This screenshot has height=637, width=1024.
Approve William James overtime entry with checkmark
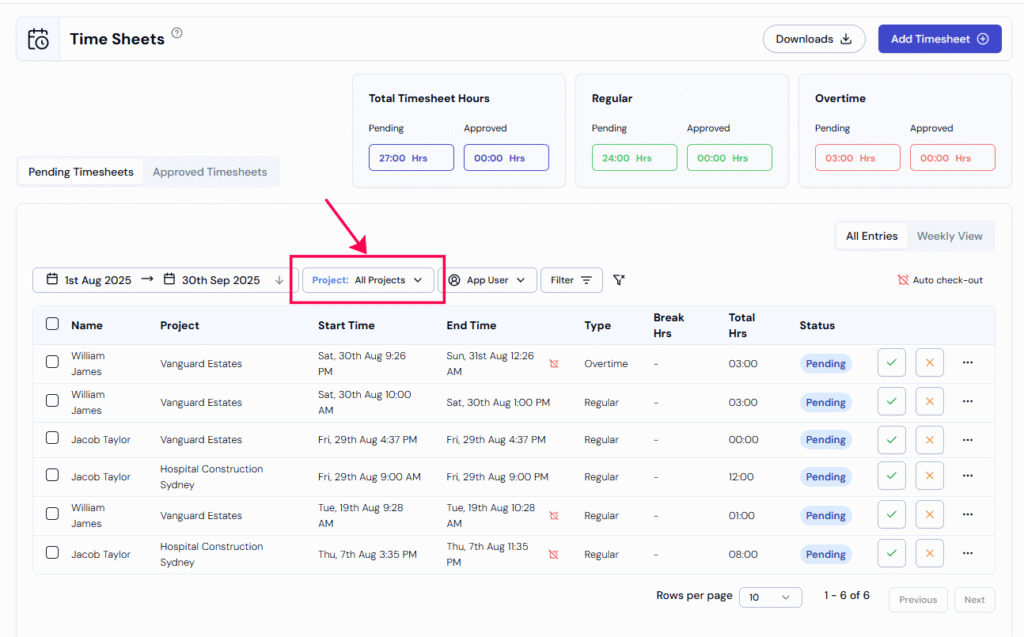pos(891,362)
